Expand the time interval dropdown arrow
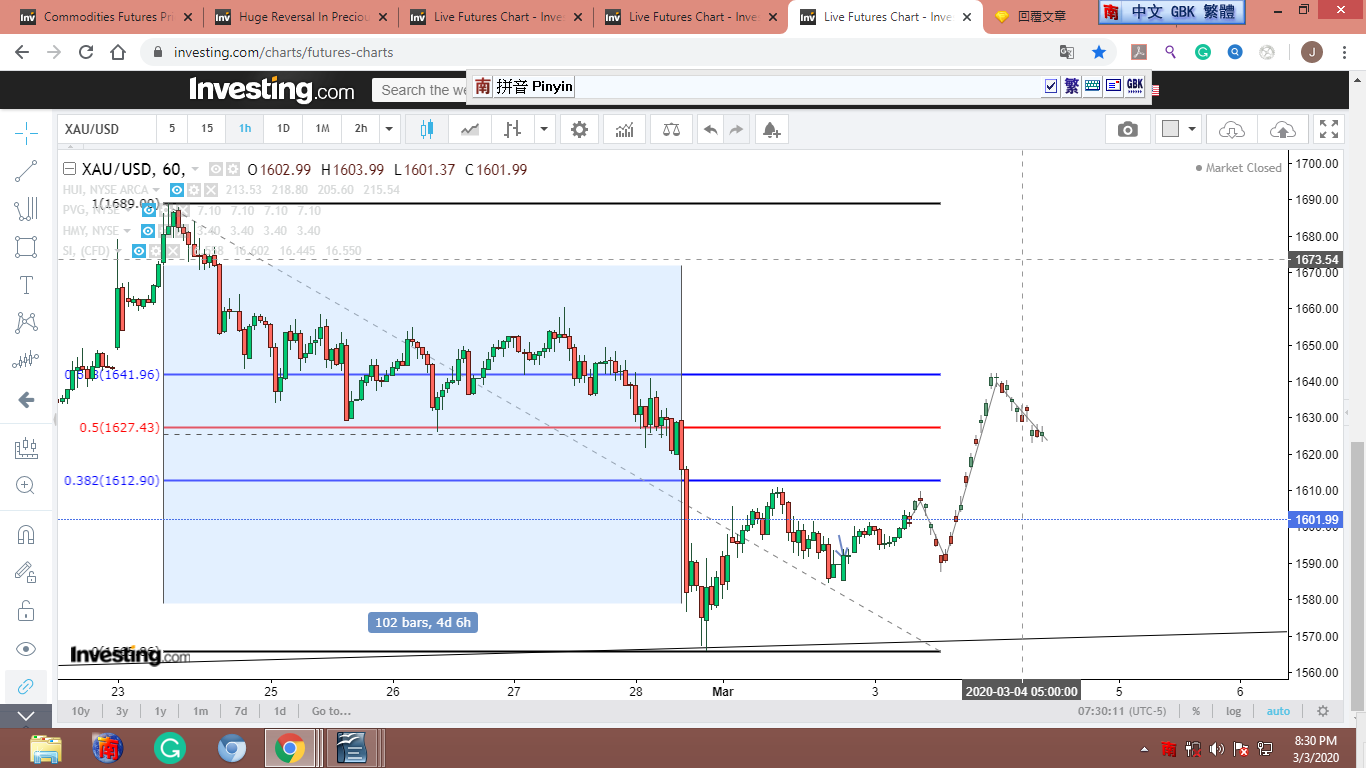This screenshot has width=1366, height=768. coord(389,129)
